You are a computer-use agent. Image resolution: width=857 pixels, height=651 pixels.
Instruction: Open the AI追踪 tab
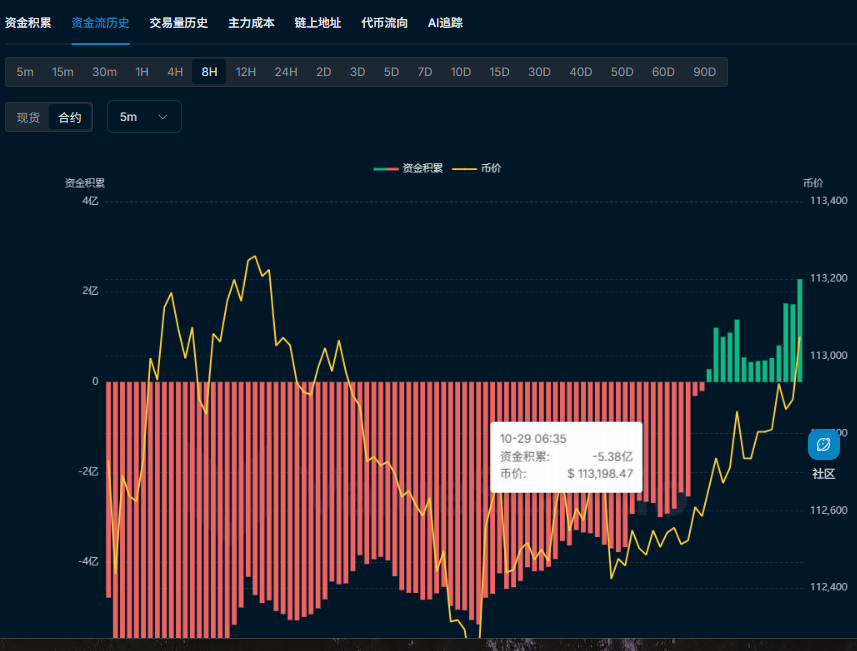point(445,22)
